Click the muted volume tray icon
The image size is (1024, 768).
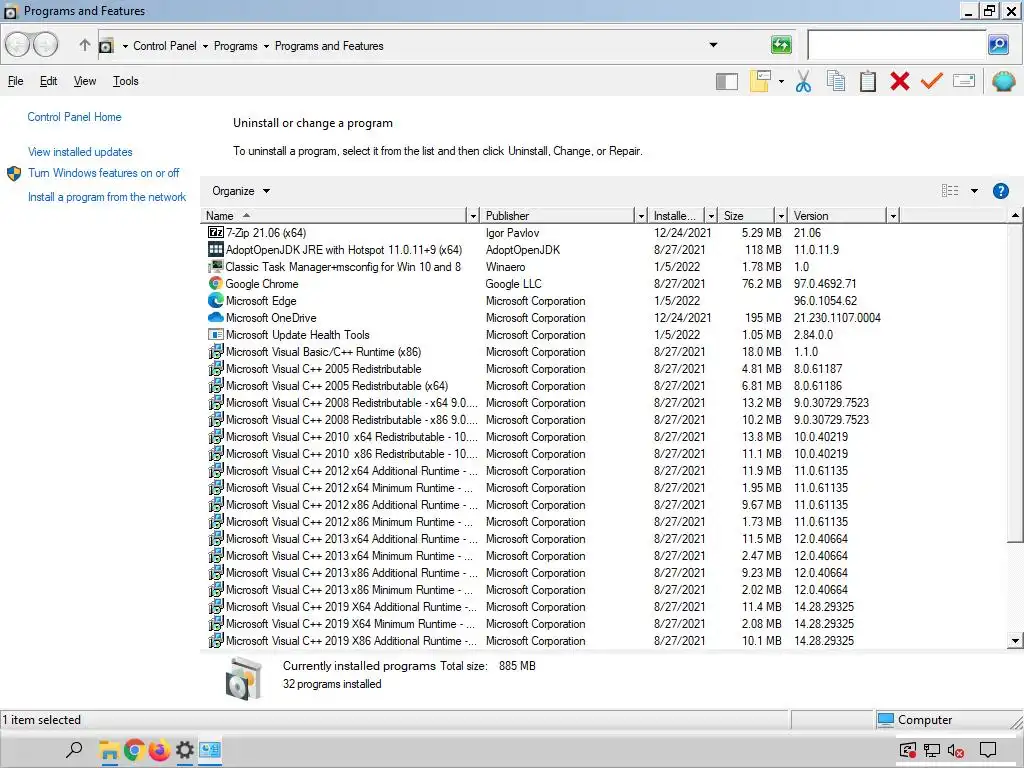coord(956,751)
